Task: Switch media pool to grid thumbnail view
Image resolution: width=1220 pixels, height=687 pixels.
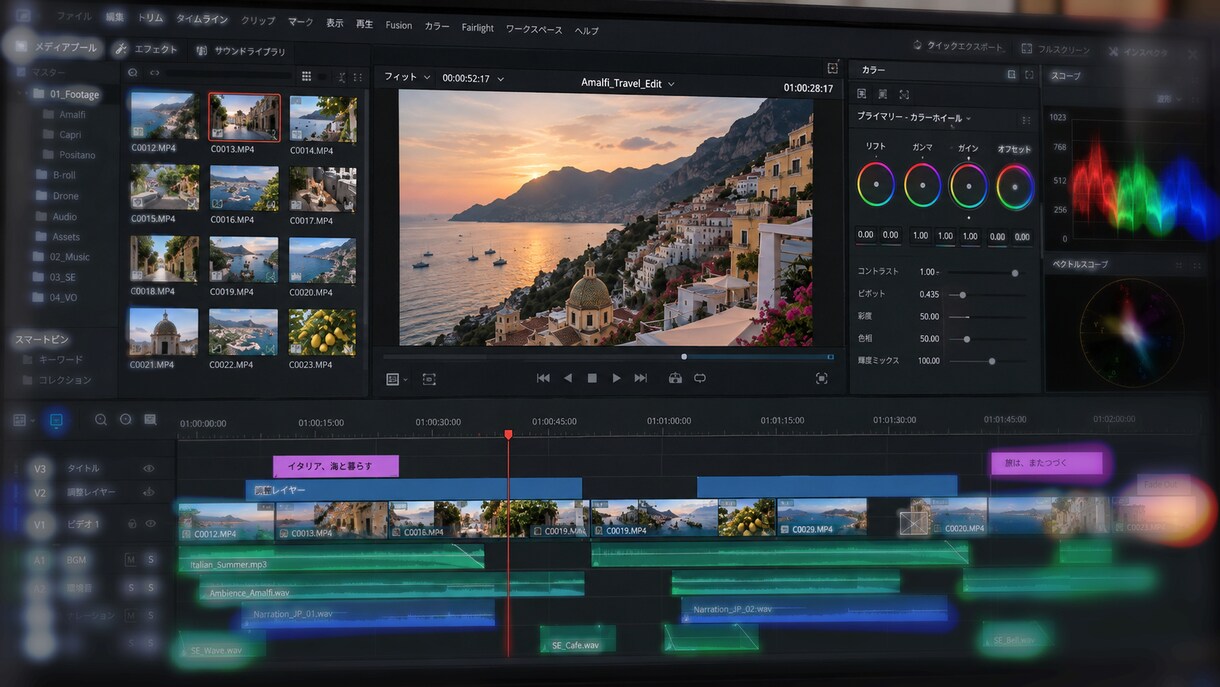Action: click(x=306, y=76)
